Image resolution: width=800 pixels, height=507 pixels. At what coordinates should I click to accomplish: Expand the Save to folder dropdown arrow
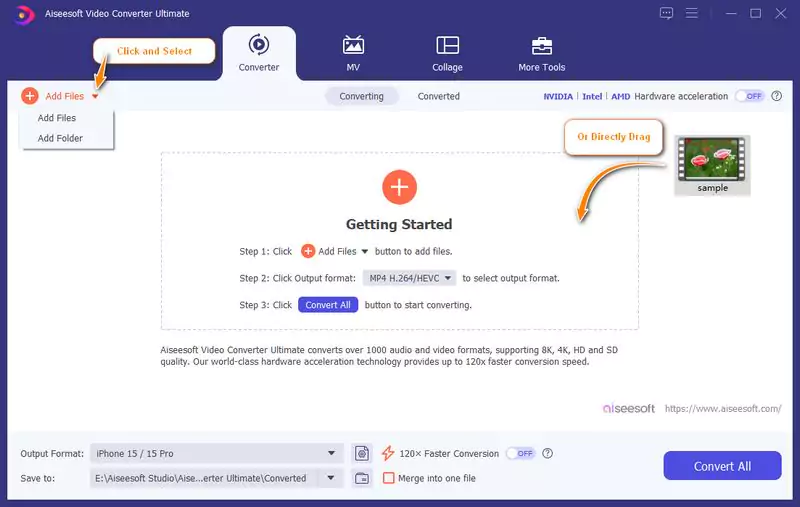[331, 478]
